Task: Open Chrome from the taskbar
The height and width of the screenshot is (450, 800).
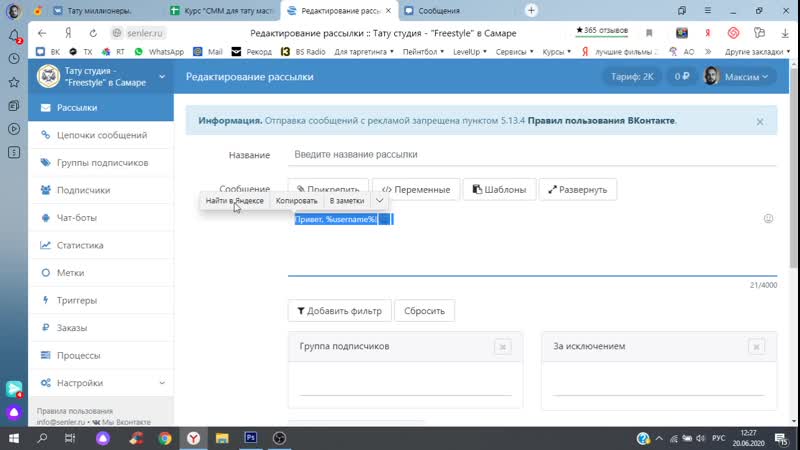Action: click(x=165, y=438)
